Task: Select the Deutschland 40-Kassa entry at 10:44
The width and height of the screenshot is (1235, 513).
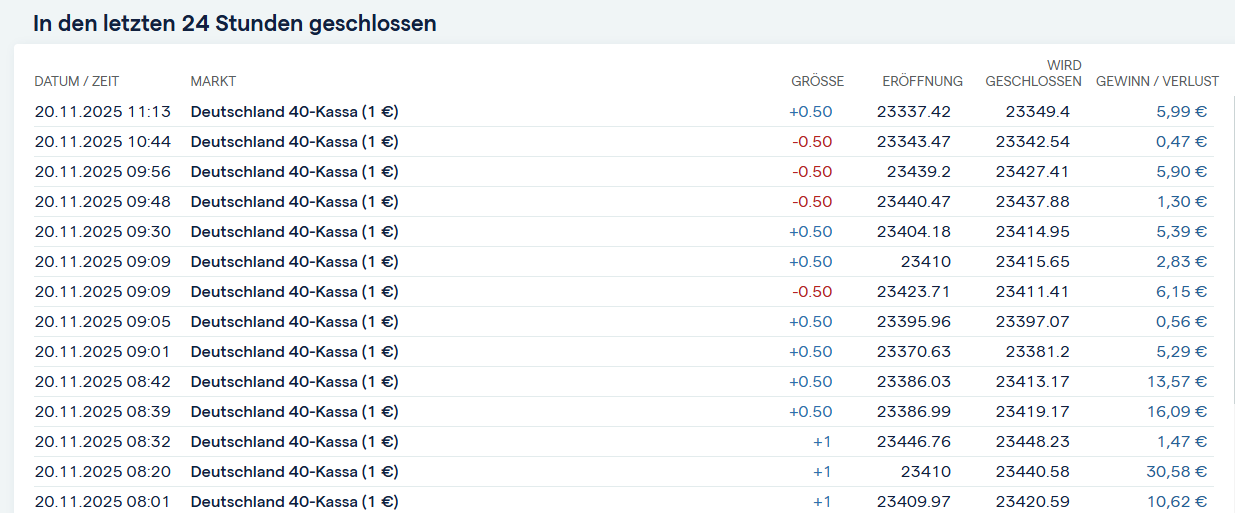Action: pos(294,141)
